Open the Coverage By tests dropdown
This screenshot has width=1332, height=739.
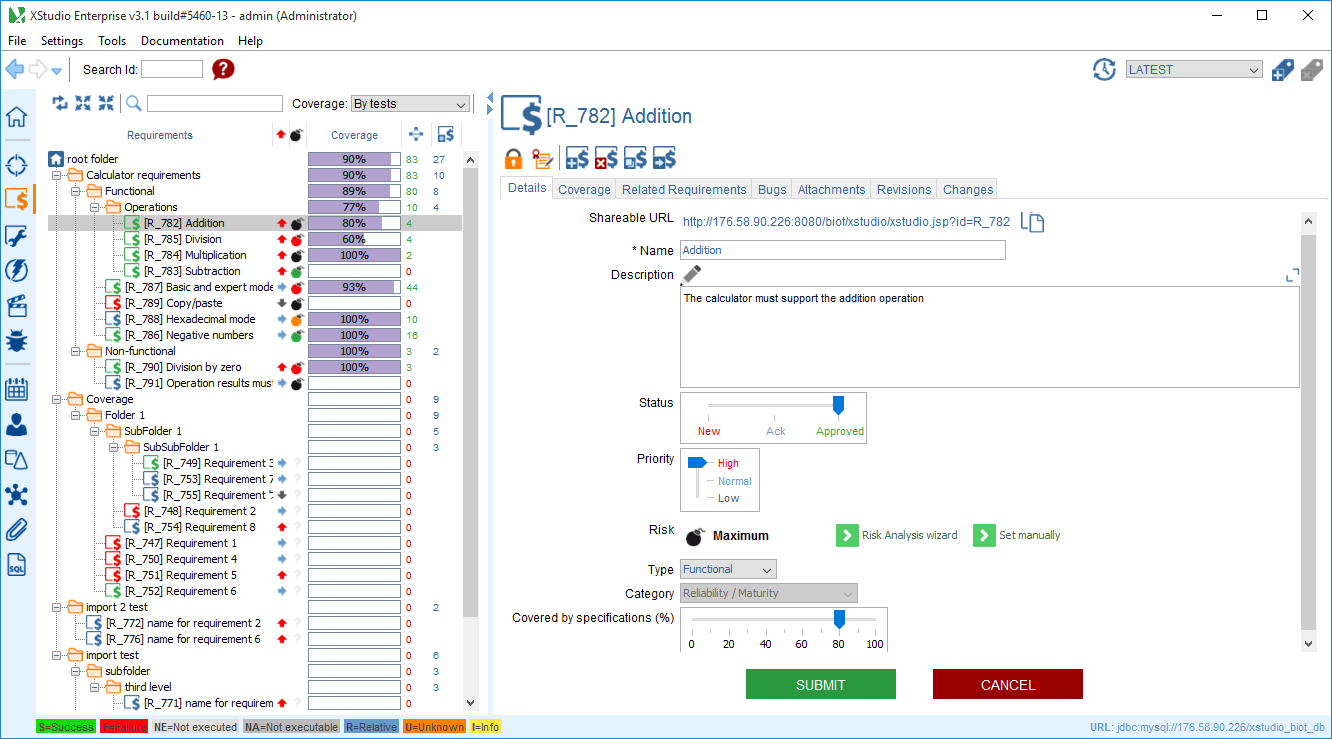coord(410,104)
